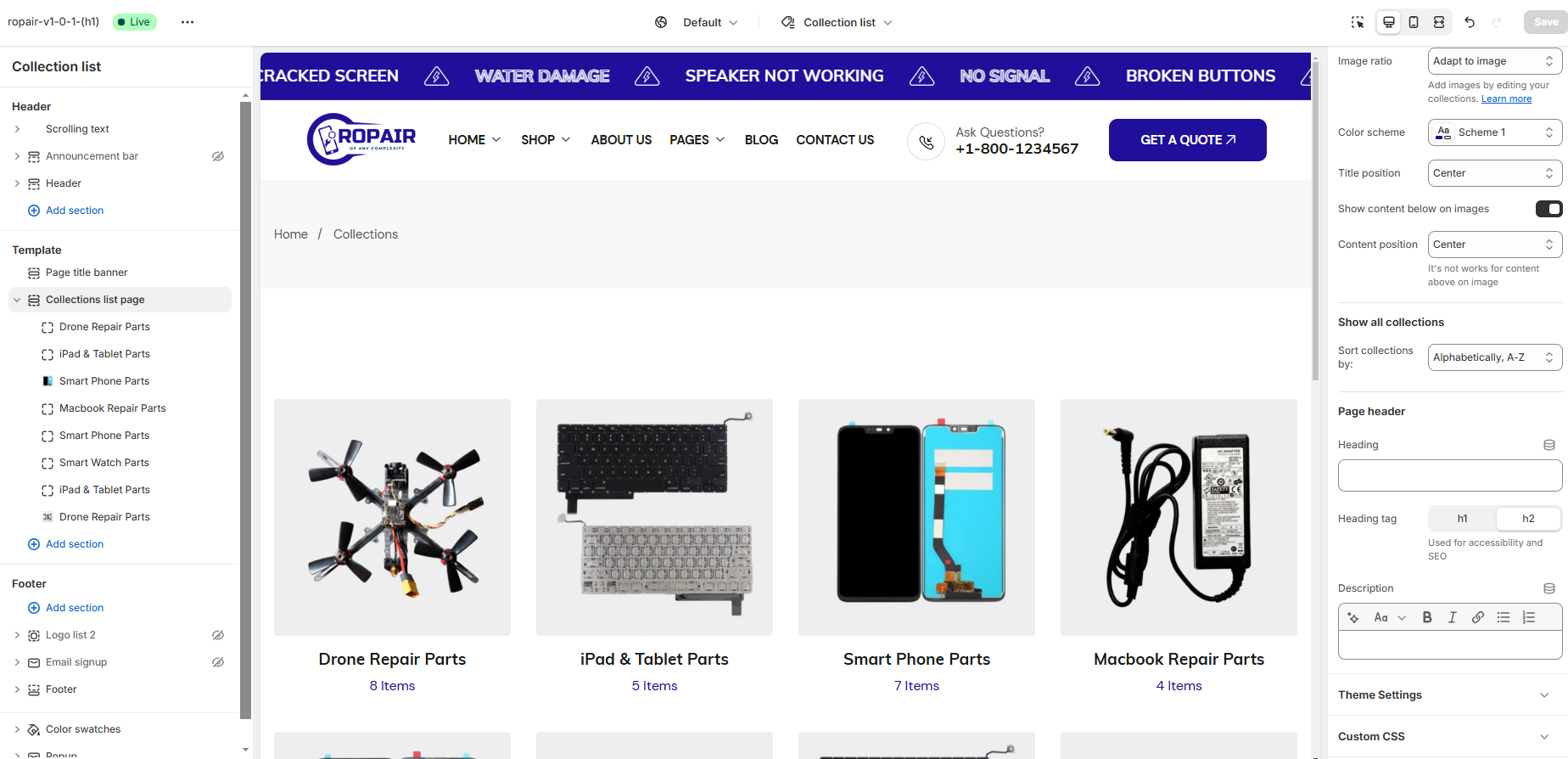This screenshot has width=1568, height=759.
Task: Click the Page header Heading input field
Action: (x=1450, y=475)
